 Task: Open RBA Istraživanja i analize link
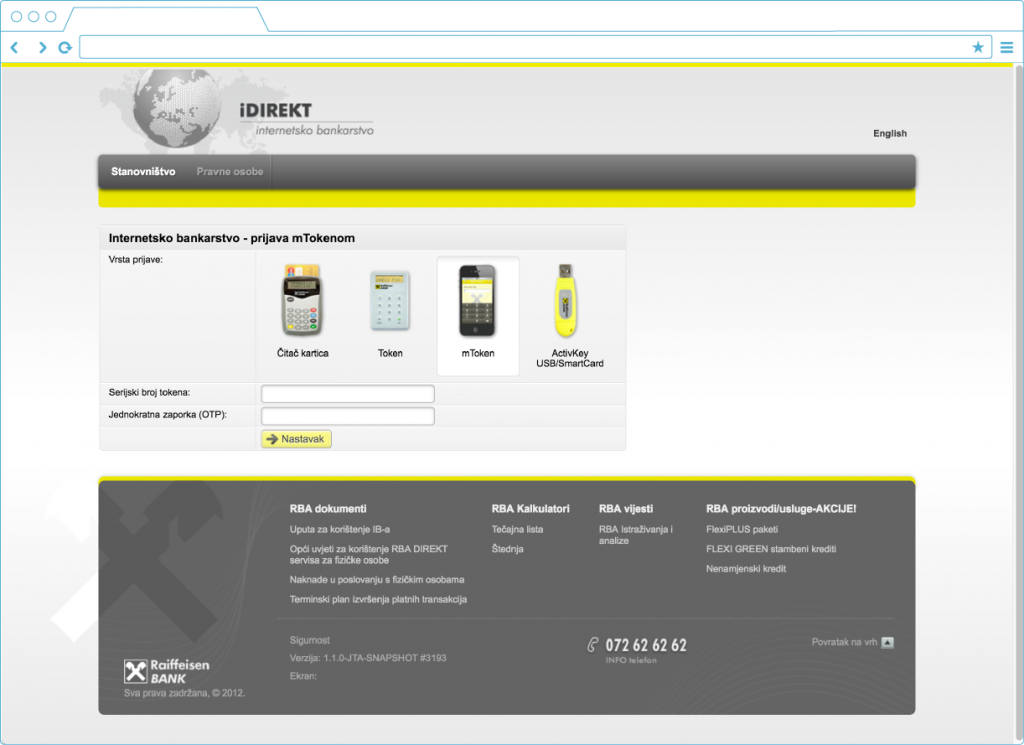pos(635,535)
